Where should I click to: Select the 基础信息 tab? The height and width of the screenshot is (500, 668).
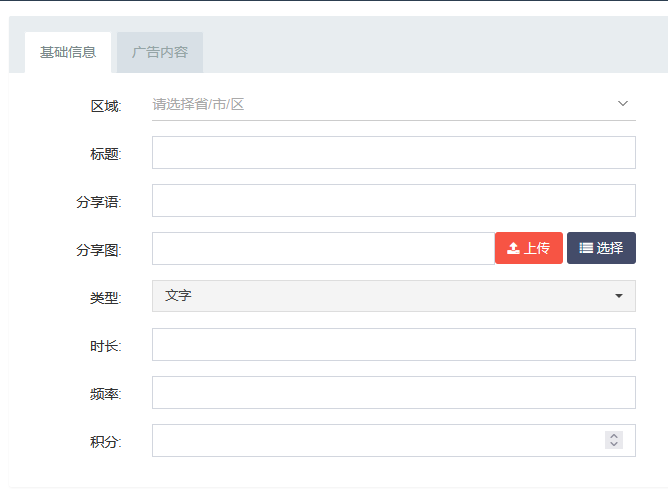click(x=68, y=52)
